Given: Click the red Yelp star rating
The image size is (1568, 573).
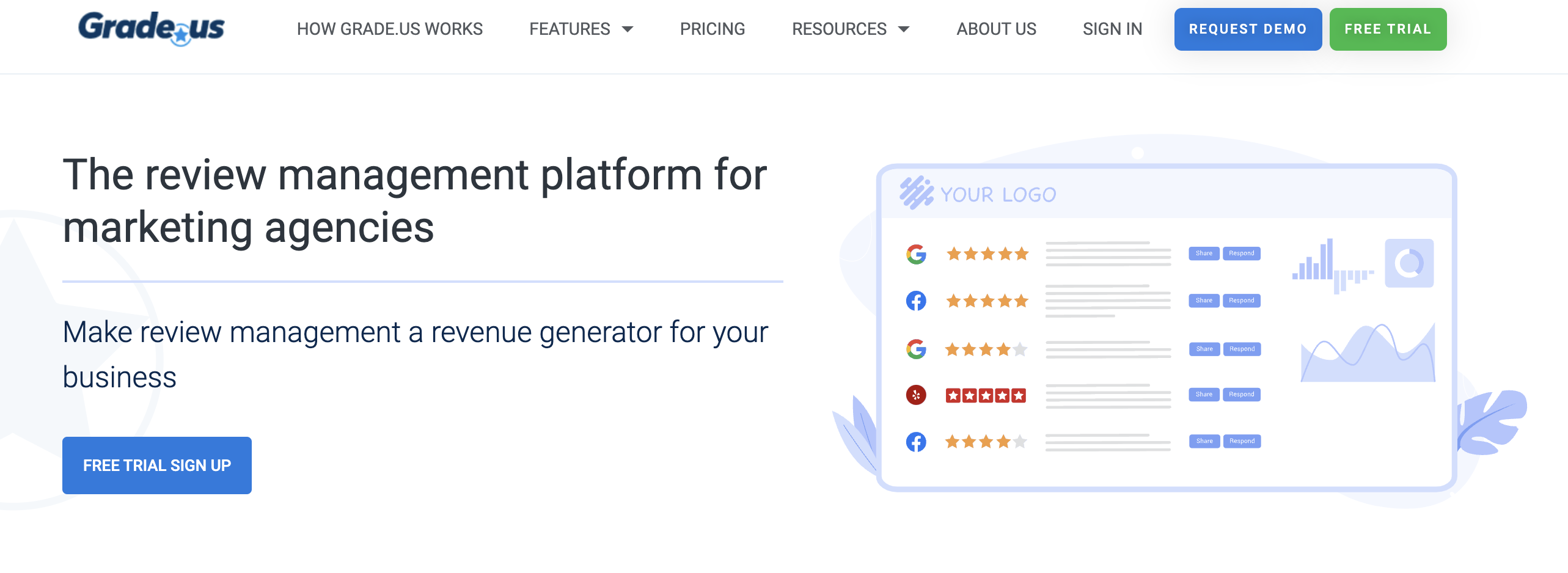Looking at the screenshot, I should pyautogui.click(x=986, y=395).
